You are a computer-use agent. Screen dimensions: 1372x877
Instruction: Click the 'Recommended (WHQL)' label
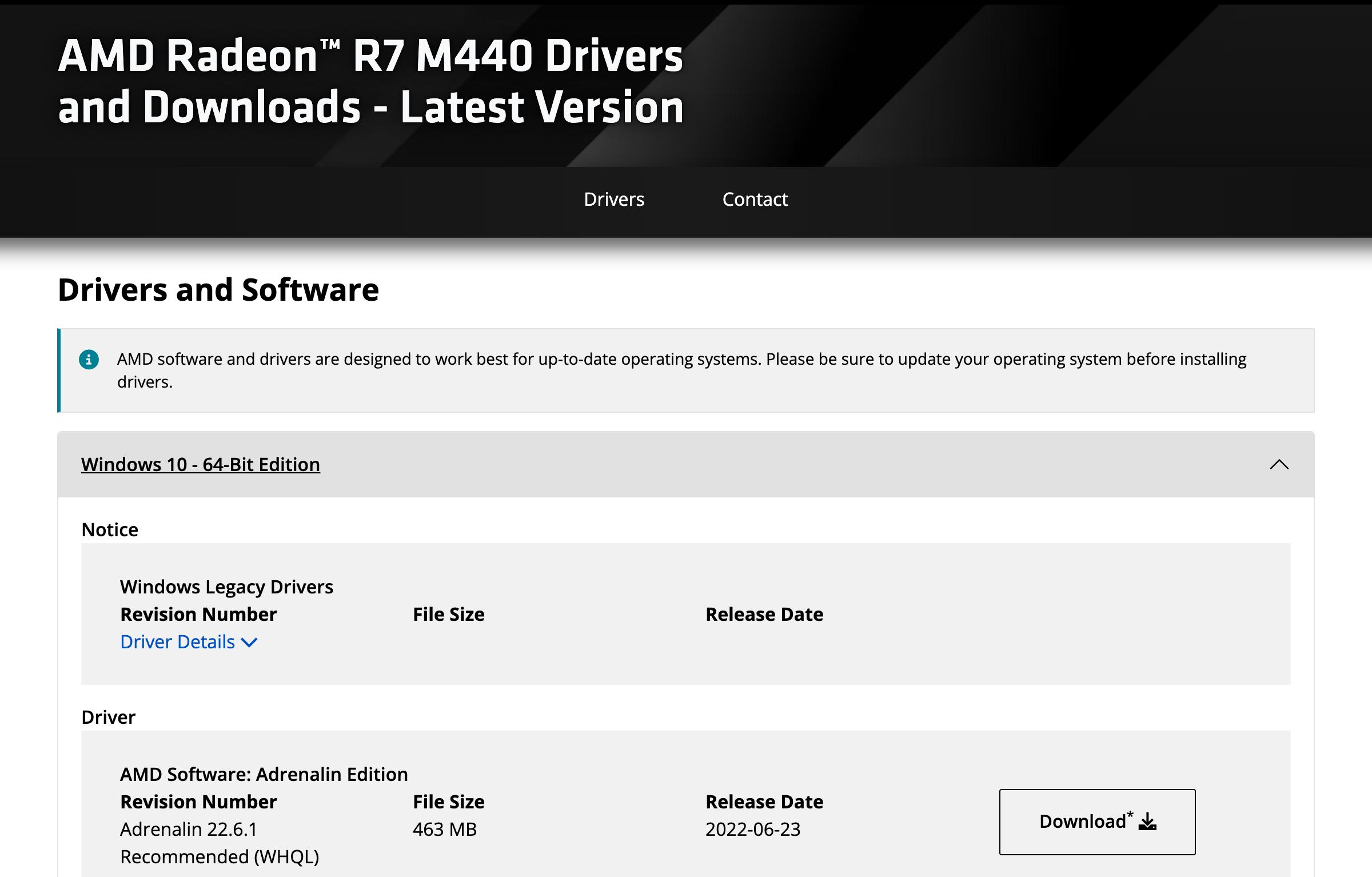(220, 856)
